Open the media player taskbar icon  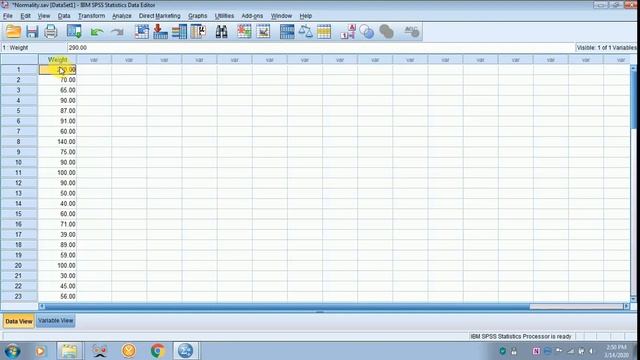[x=40, y=351]
